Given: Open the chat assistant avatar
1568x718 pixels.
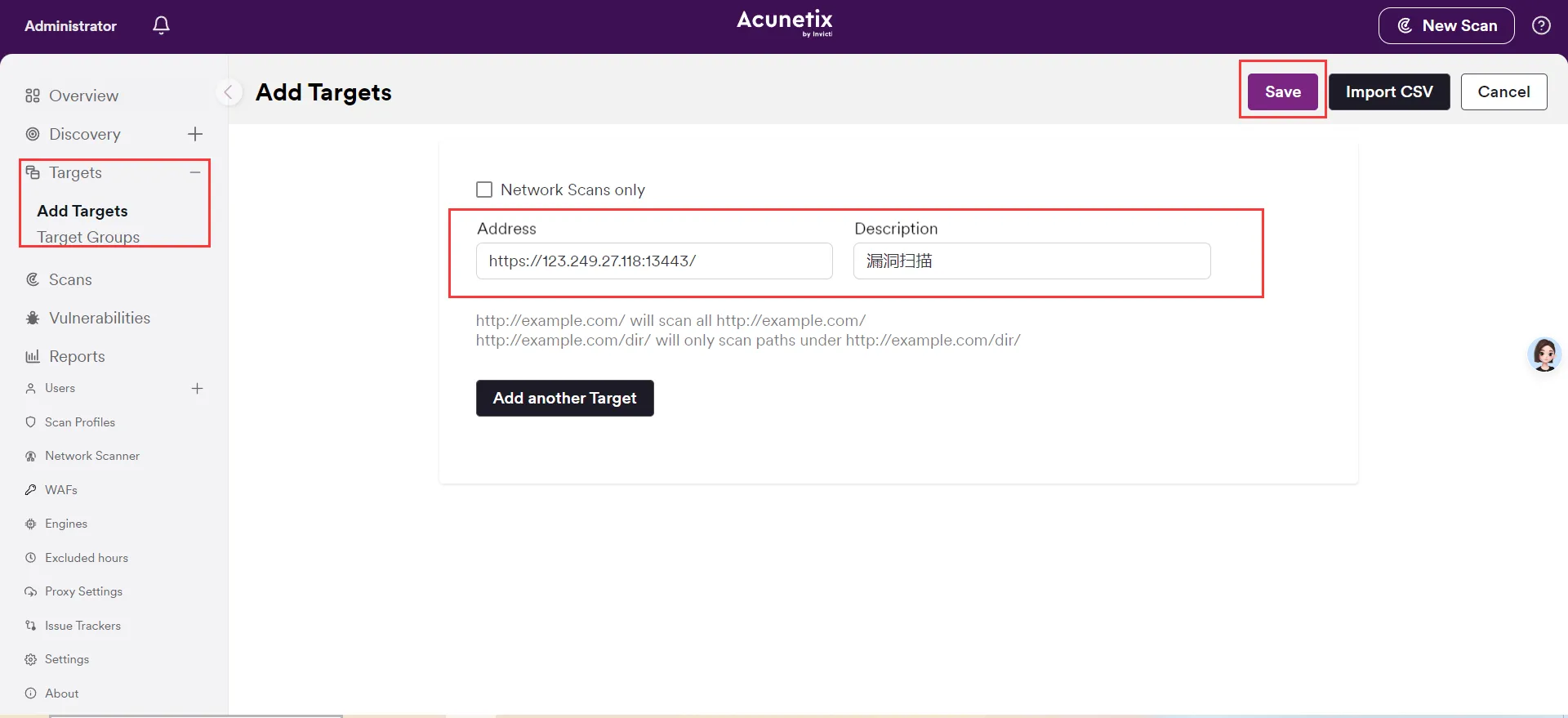Looking at the screenshot, I should [1544, 355].
